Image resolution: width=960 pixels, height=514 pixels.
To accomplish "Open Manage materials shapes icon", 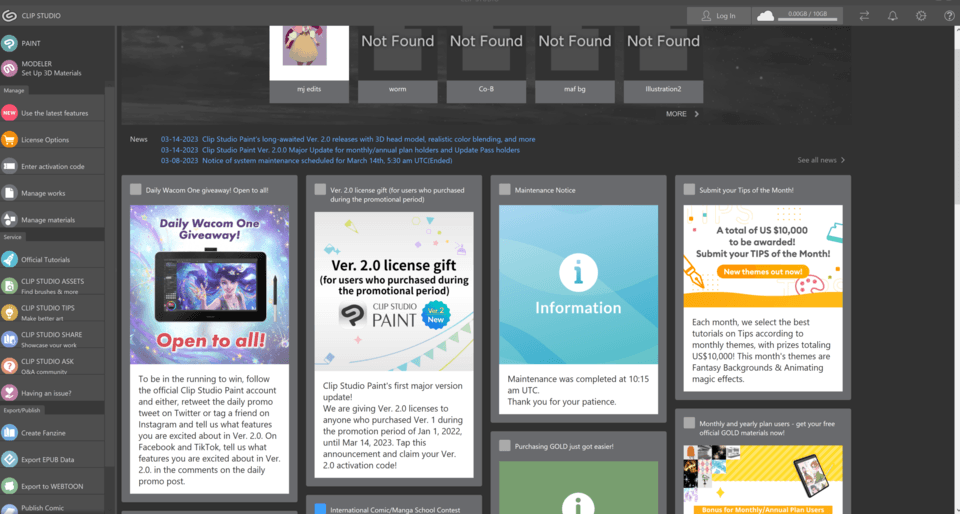I will coord(9,219).
